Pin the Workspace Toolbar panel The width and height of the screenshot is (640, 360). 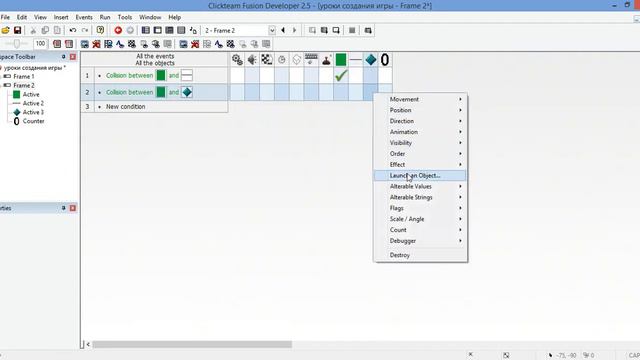click(x=63, y=57)
